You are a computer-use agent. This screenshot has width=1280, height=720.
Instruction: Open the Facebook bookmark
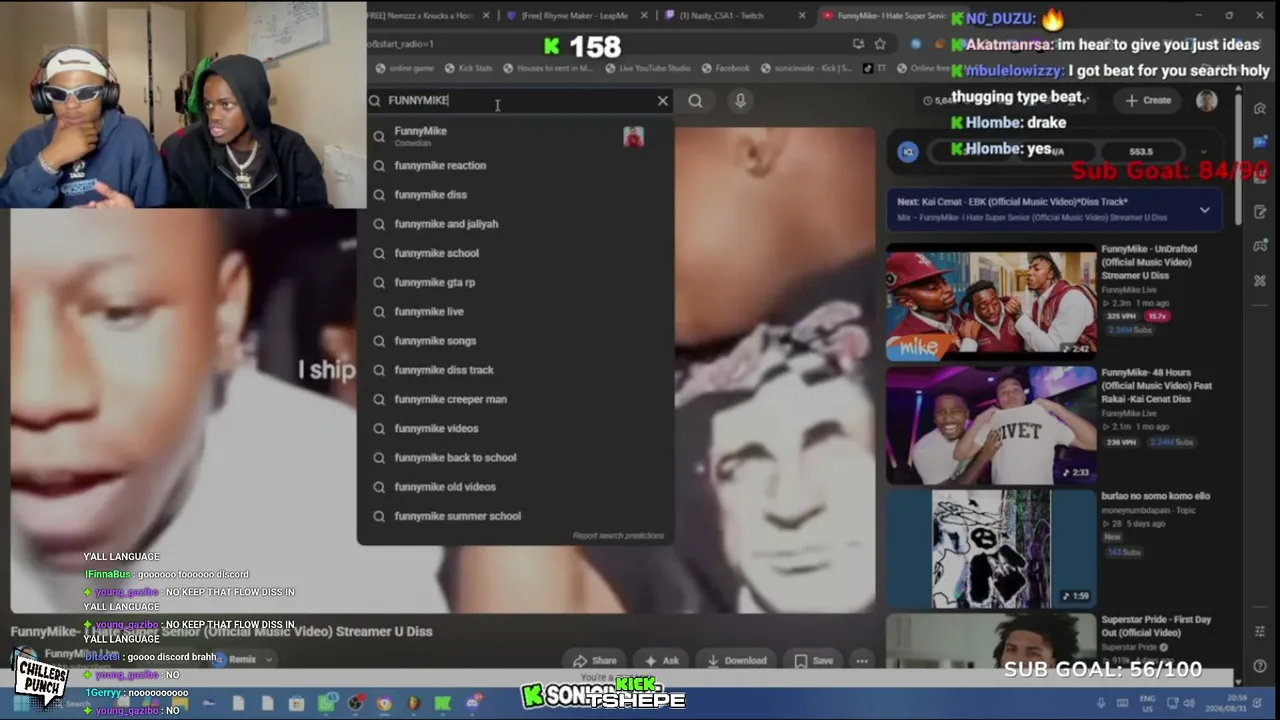click(x=725, y=68)
